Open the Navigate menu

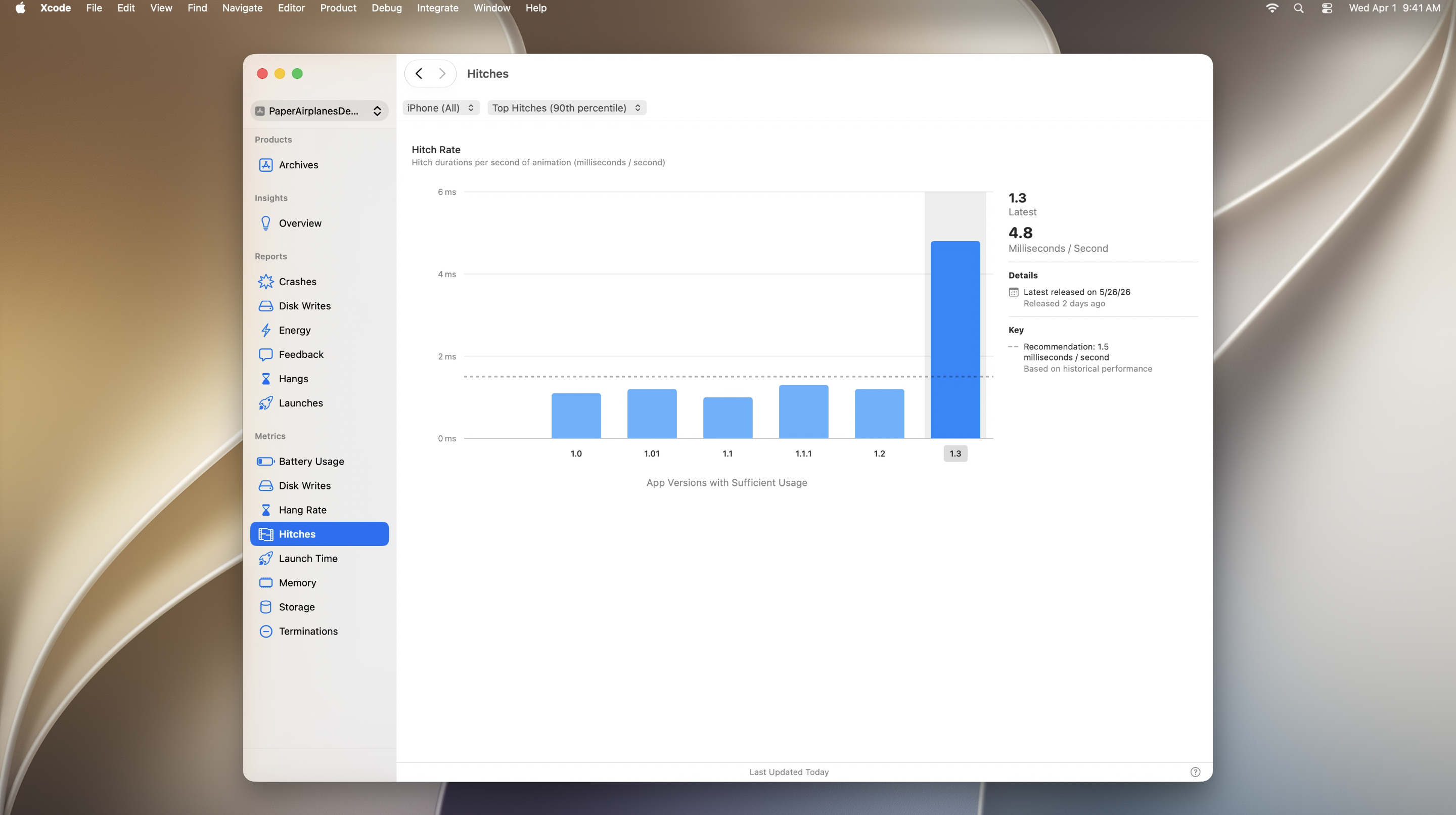(242, 8)
